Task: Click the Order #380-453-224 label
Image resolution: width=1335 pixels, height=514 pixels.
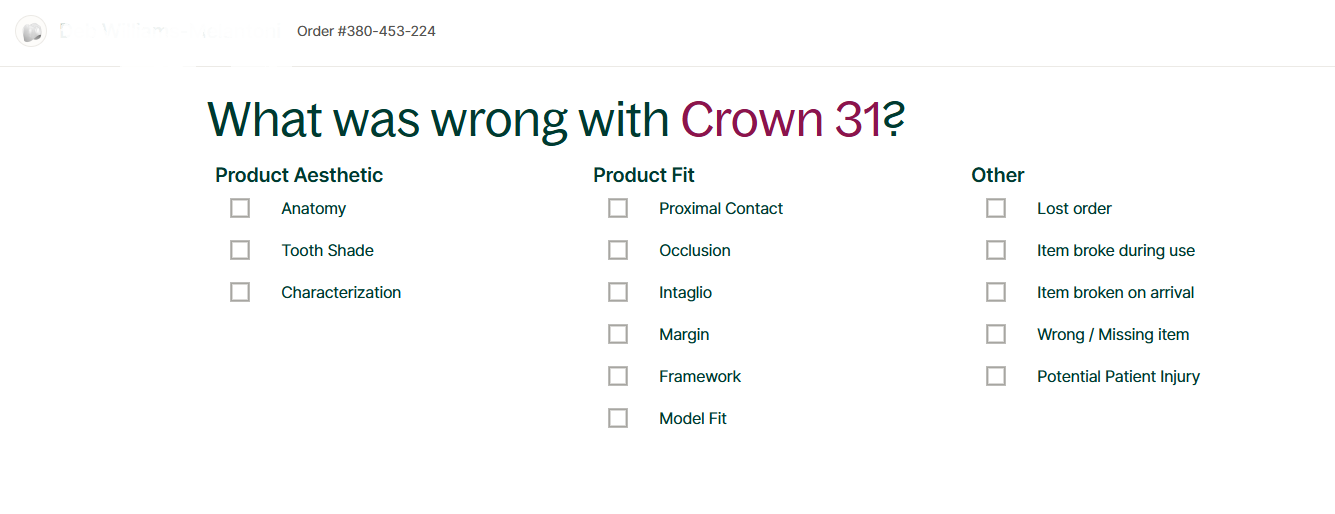Action: click(x=366, y=31)
